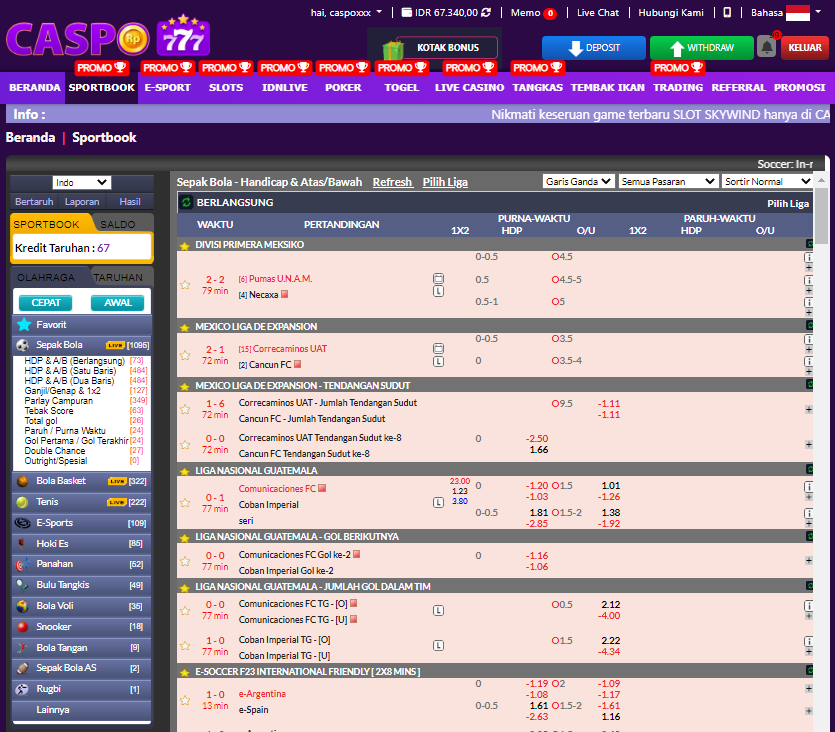The height and width of the screenshot is (732, 835).
Task: Click the DEPOSIT button
Action: 593,47
